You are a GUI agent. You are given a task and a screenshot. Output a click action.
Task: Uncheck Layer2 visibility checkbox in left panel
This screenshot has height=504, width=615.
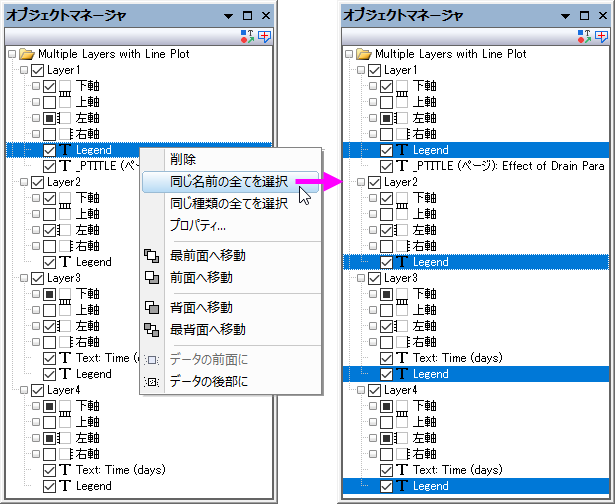37,182
